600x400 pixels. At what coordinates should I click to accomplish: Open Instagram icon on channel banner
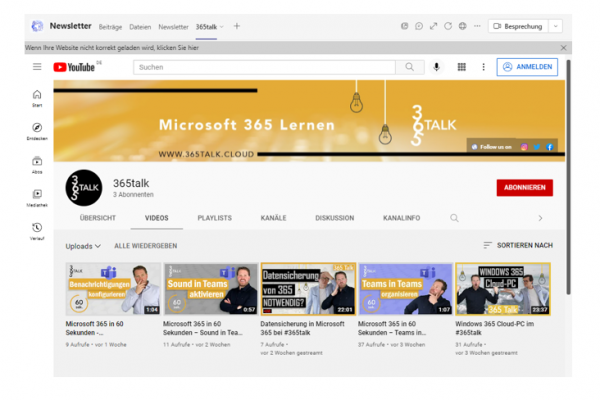524,147
